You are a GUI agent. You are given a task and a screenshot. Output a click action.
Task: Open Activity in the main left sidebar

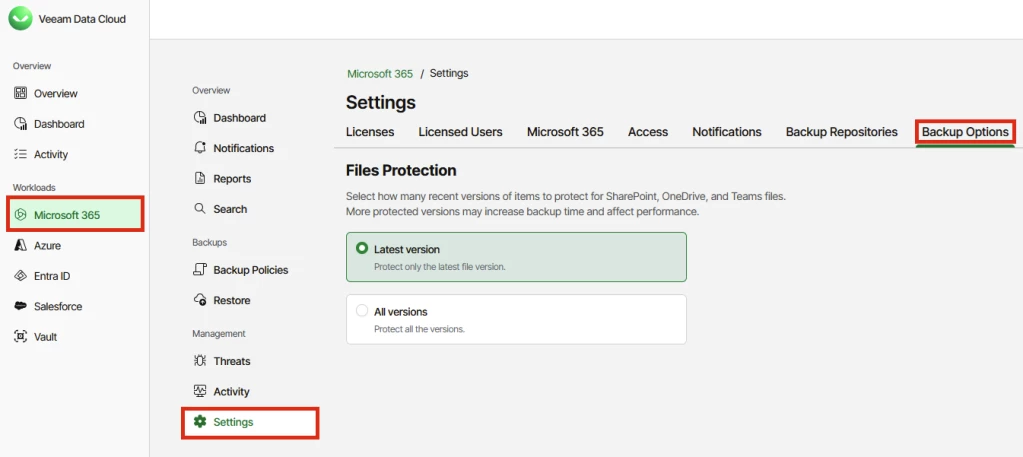[x=50, y=155]
